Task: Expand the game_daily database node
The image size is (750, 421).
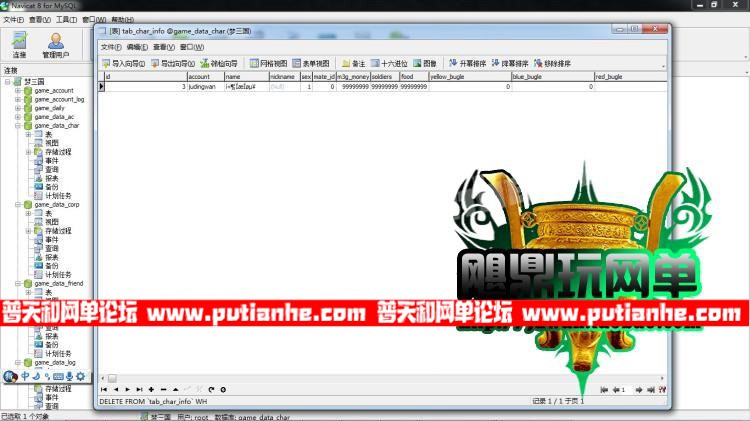Action: coord(18,108)
